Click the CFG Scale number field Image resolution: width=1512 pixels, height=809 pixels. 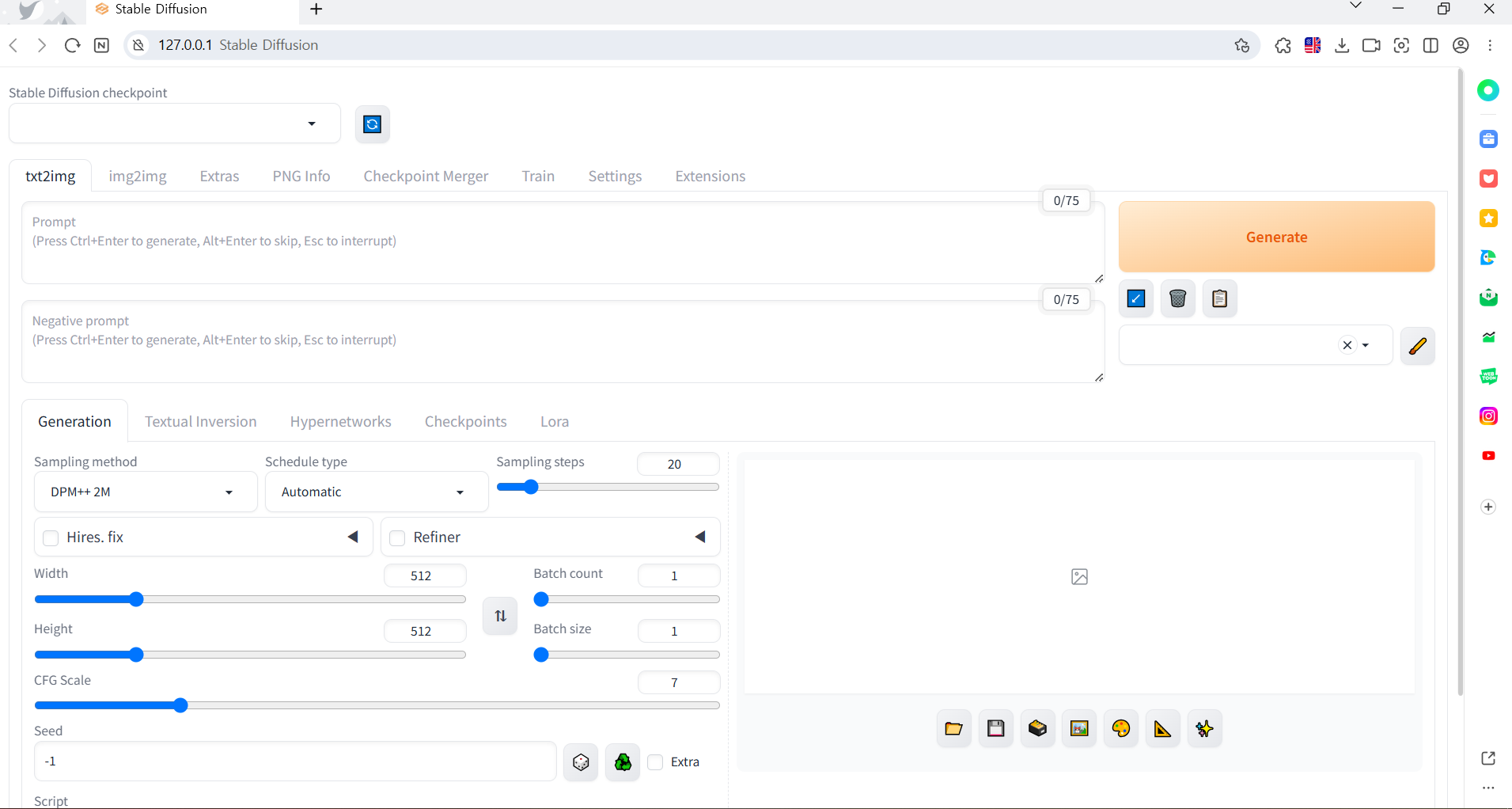pyautogui.click(x=678, y=682)
